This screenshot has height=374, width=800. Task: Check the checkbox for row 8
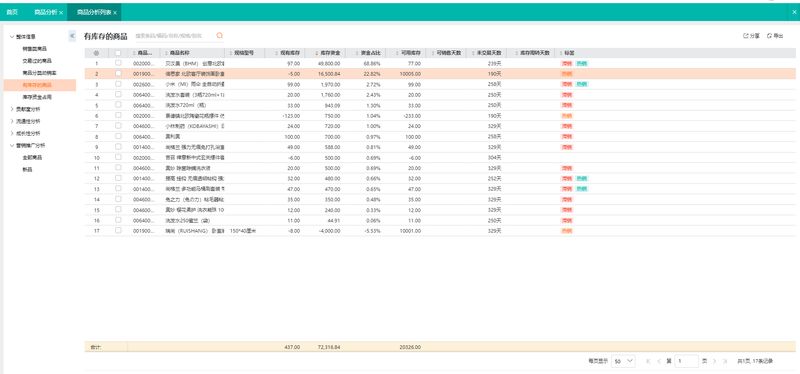[x=118, y=136]
